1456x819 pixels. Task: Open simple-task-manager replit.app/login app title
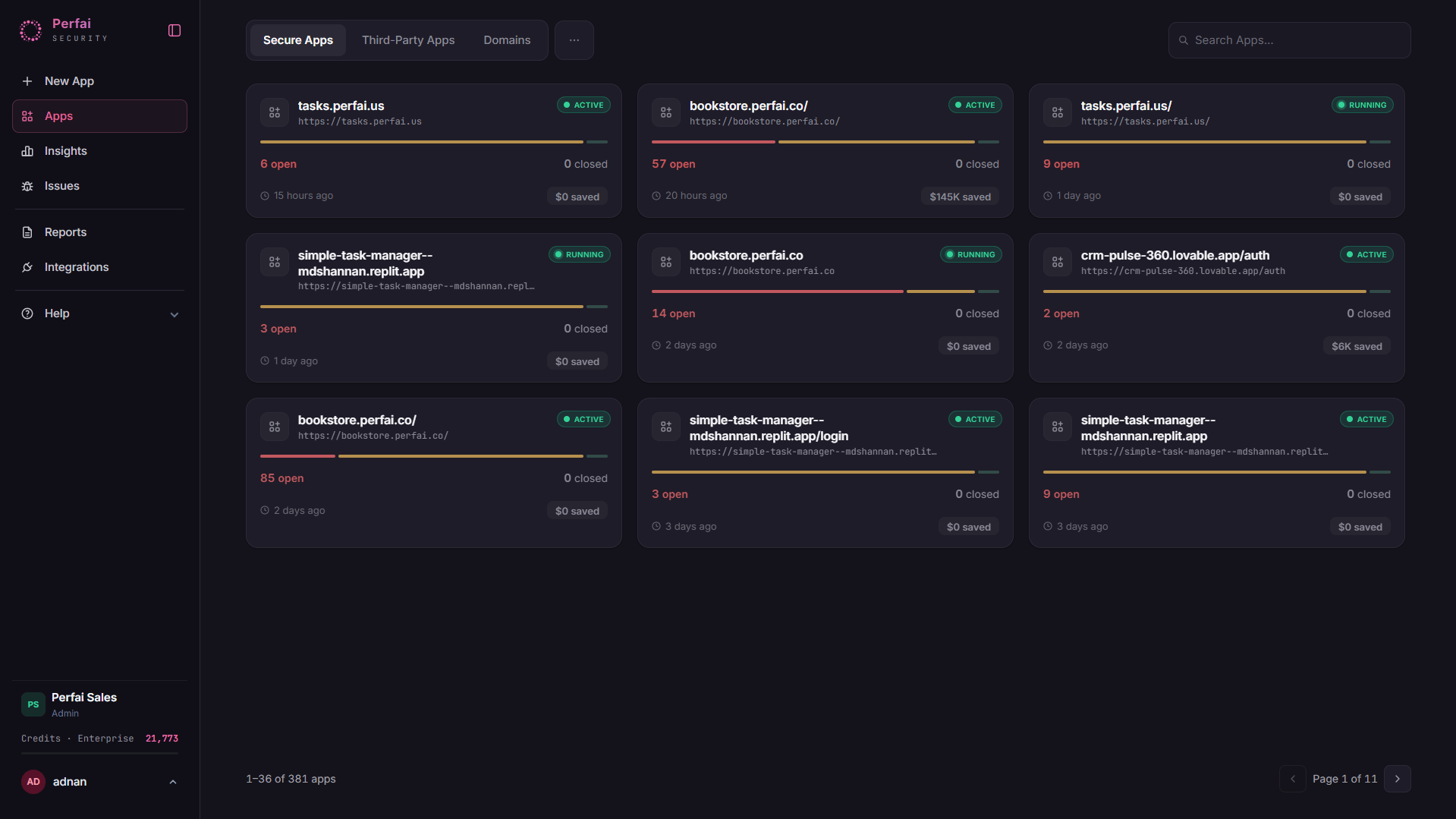pos(769,428)
